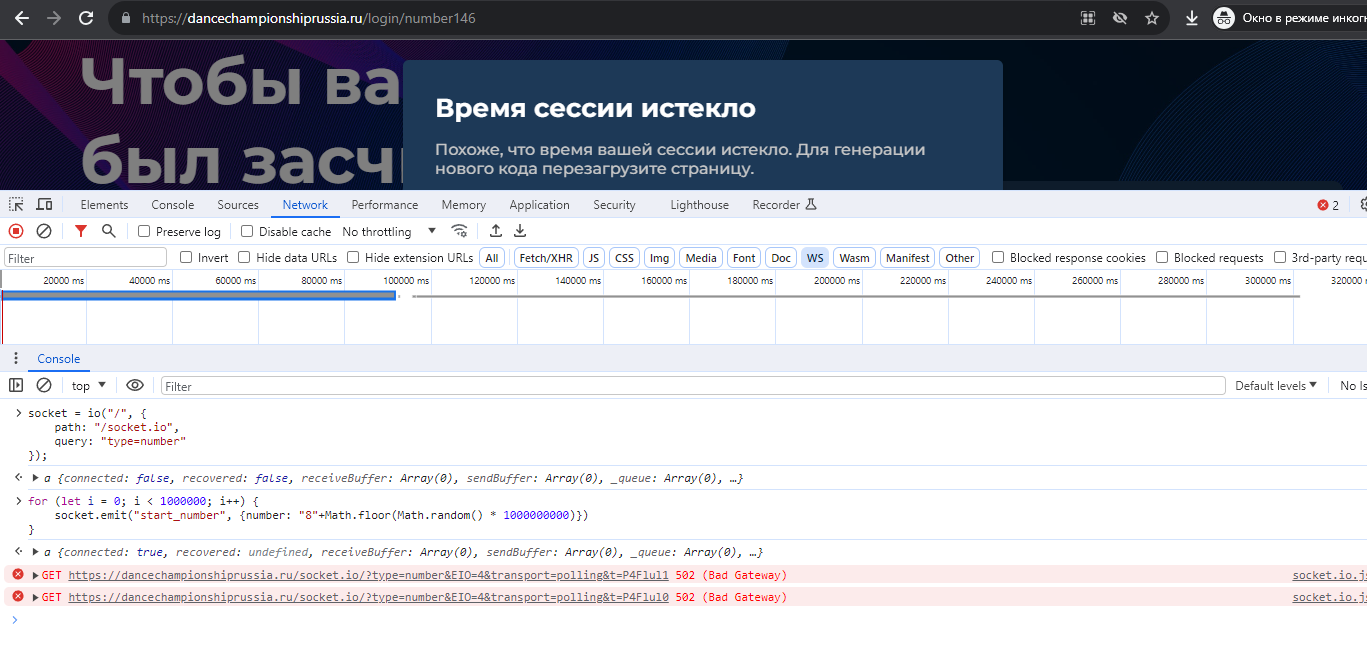1367x648 pixels.
Task: Activate the inspect element picker
Action: [16, 205]
